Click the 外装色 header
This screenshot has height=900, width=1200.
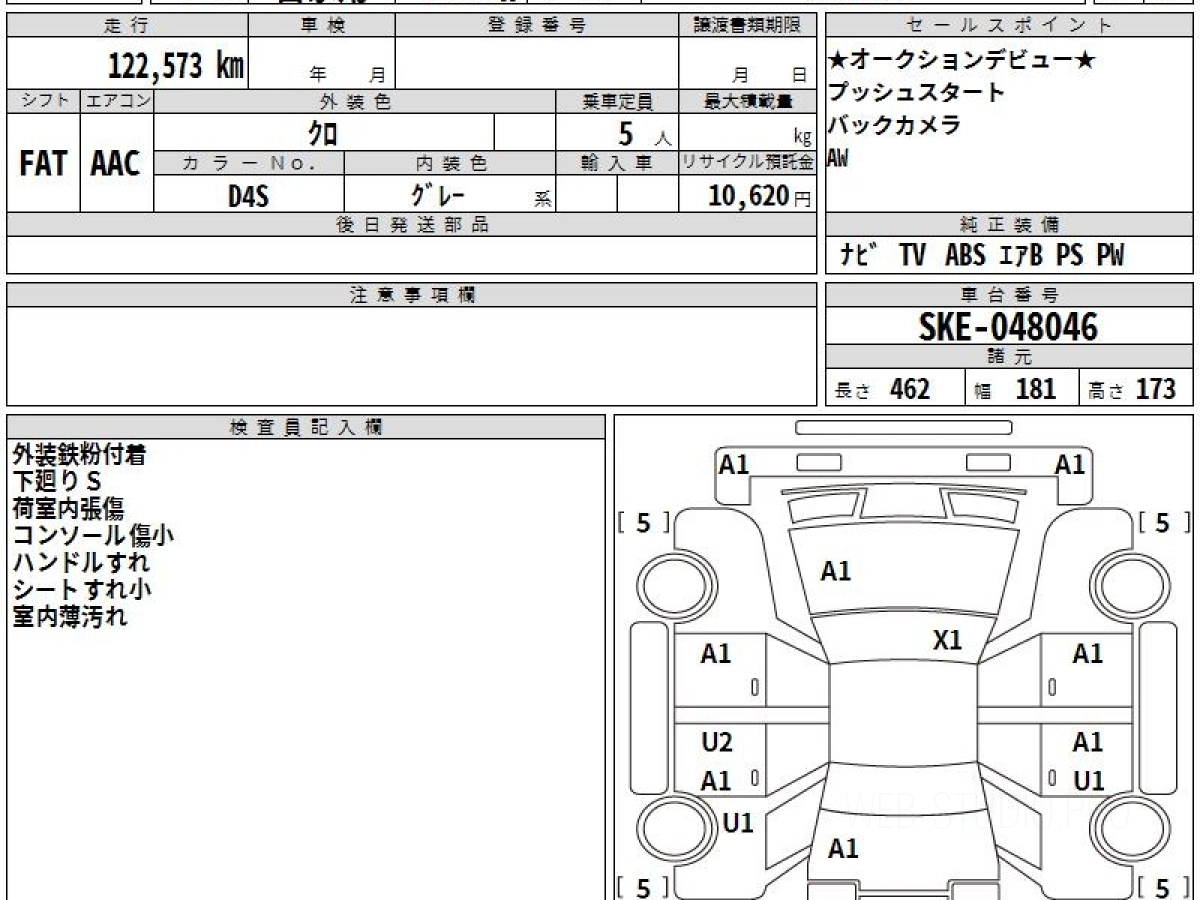(x=355, y=101)
